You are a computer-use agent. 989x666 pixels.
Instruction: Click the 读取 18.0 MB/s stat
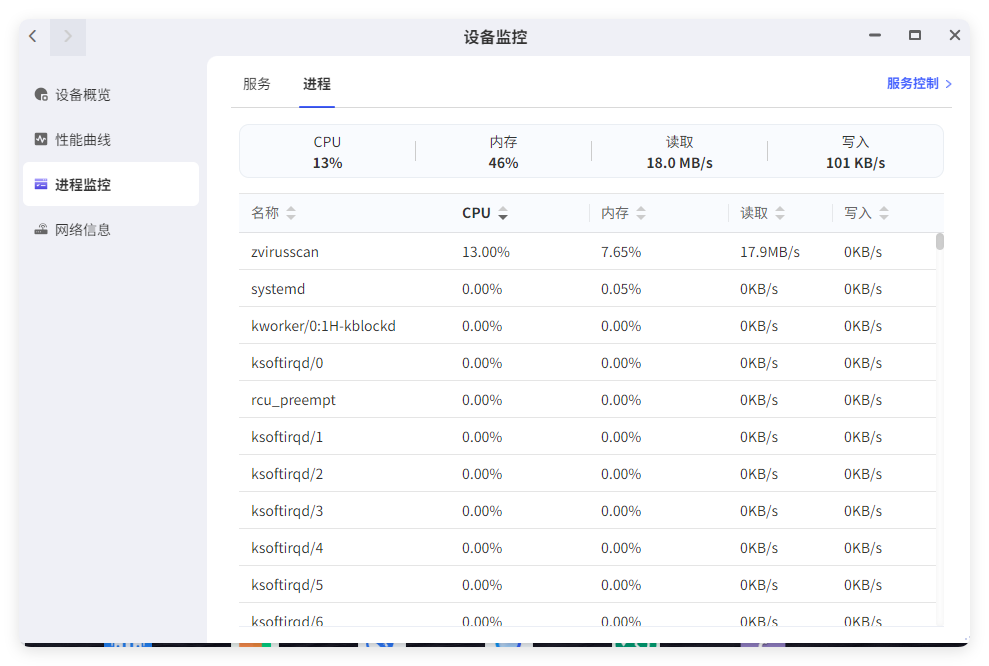pos(679,152)
